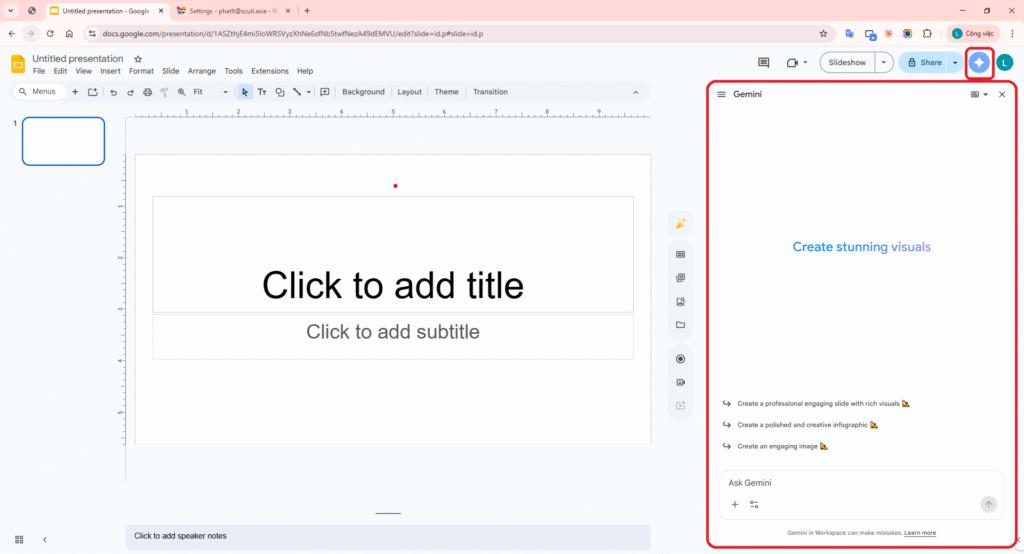
Task: Click the record icon in side rail
Action: coord(680,359)
